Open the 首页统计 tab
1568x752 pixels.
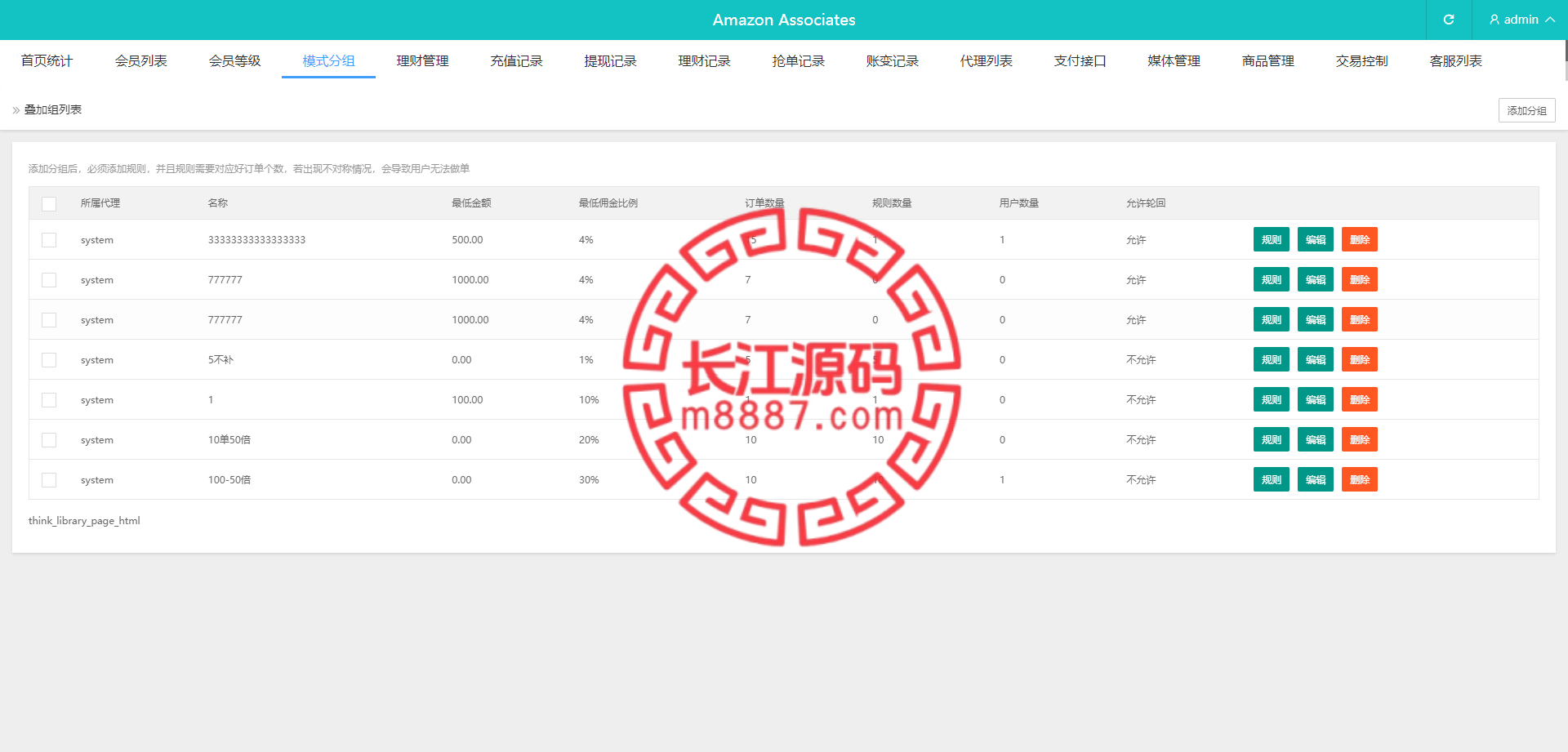[x=47, y=61]
